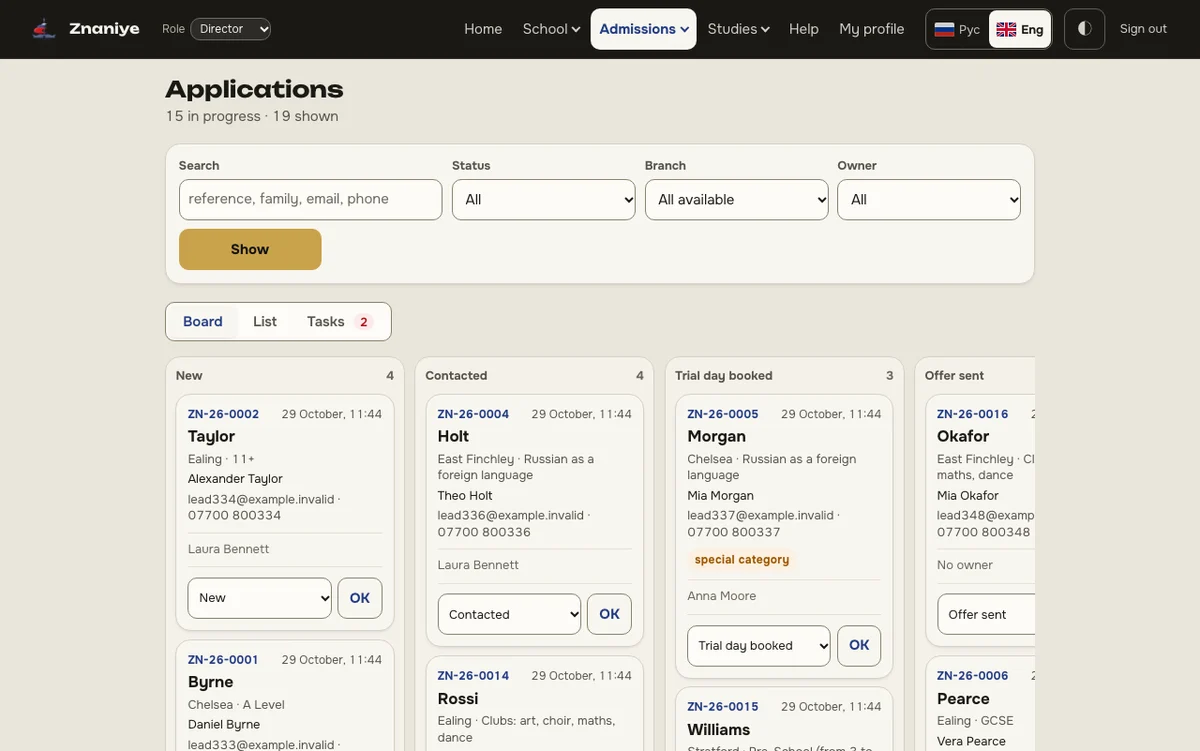This screenshot has height=751, width=1200.
Task: Toggle the dark/light theme icon
Action: 1085,29
